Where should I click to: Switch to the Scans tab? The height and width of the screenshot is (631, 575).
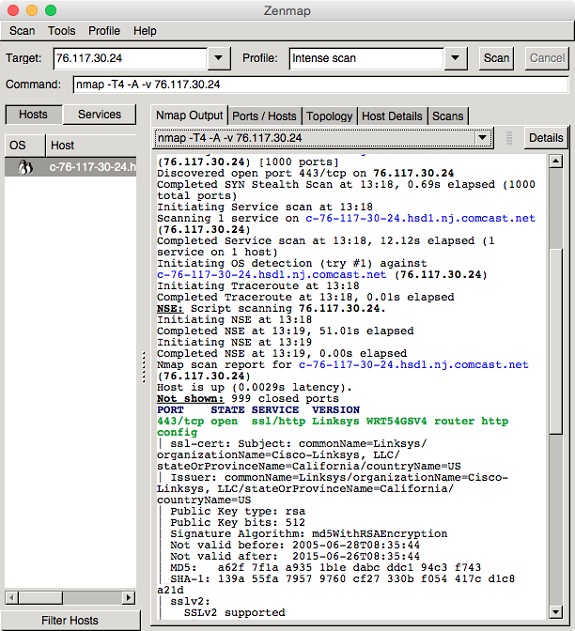pyautogui.click(x=447, y=116)
